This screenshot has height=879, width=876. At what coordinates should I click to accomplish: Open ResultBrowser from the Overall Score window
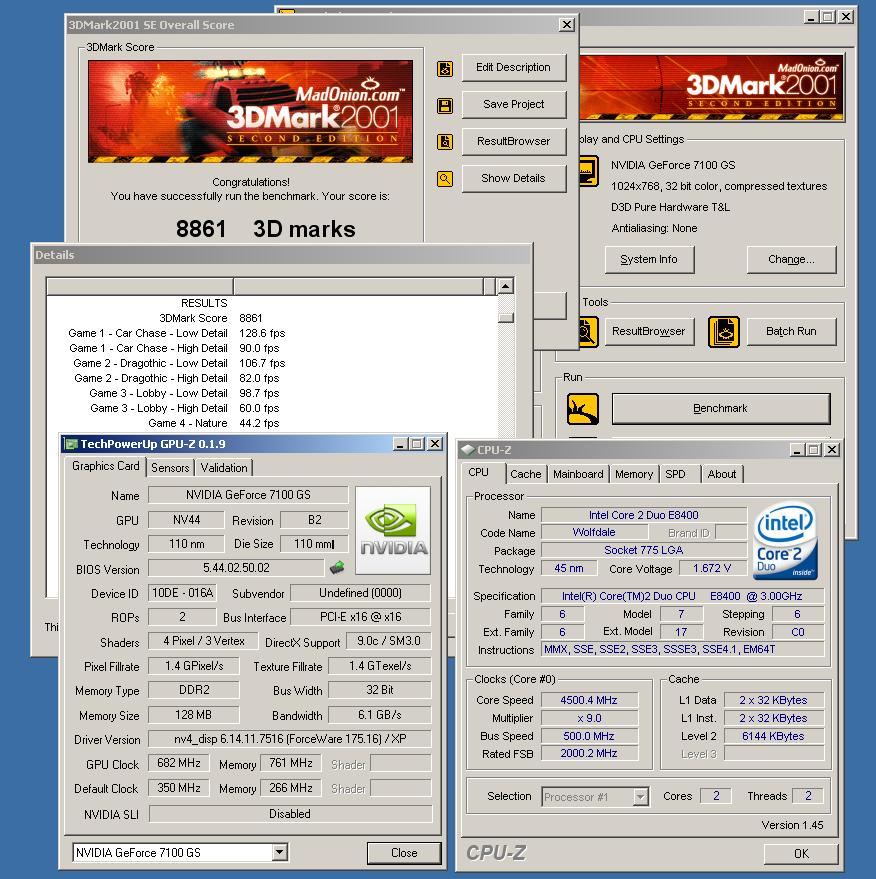point(513,142)
